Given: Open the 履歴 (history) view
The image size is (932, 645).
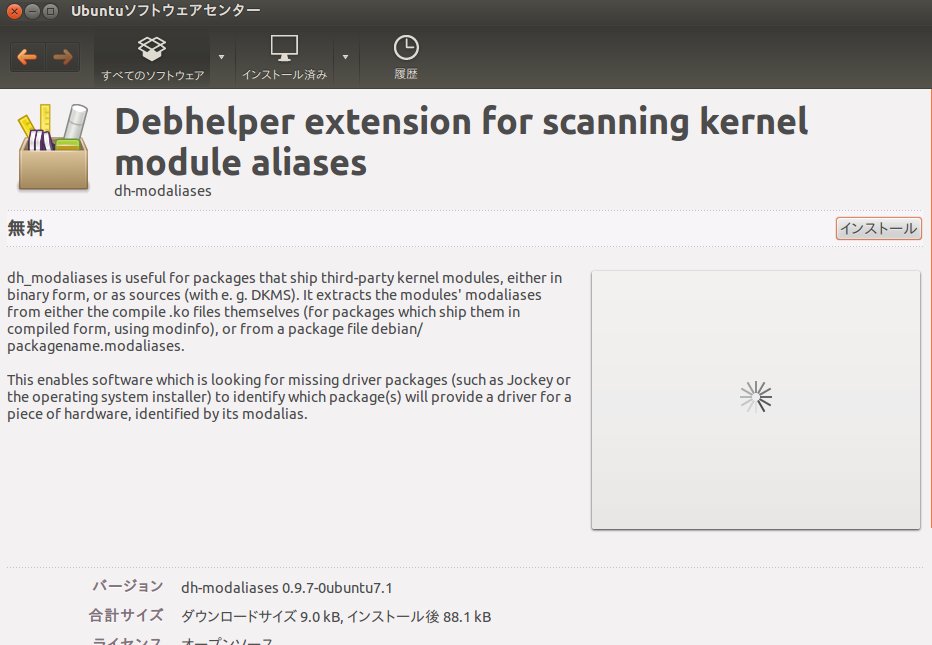Looking at the screenshot, I should click(x=406, y=58).
